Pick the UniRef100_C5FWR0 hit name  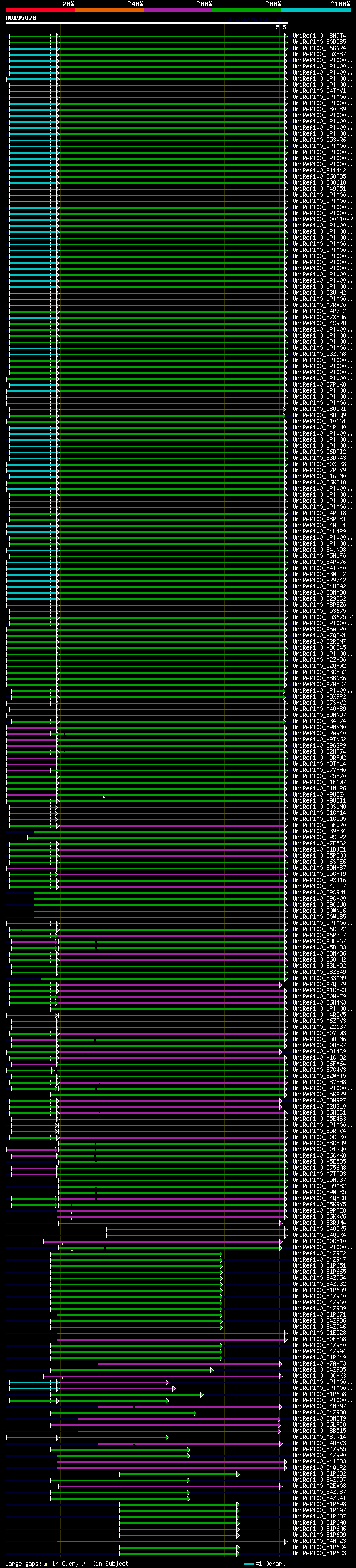[319, 825]
